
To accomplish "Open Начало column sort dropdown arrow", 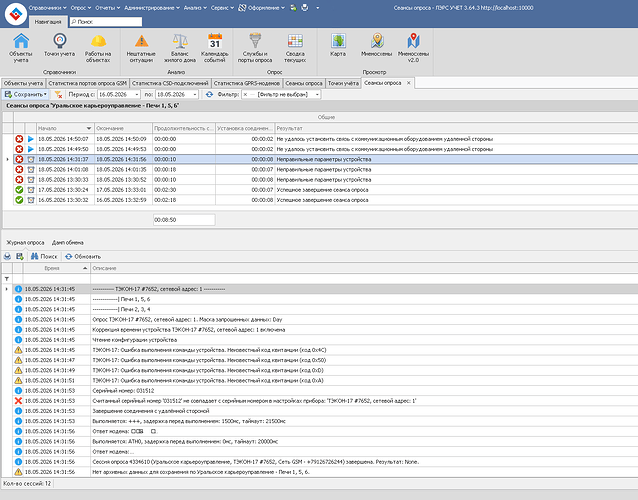I will click(x=89, y=128).
